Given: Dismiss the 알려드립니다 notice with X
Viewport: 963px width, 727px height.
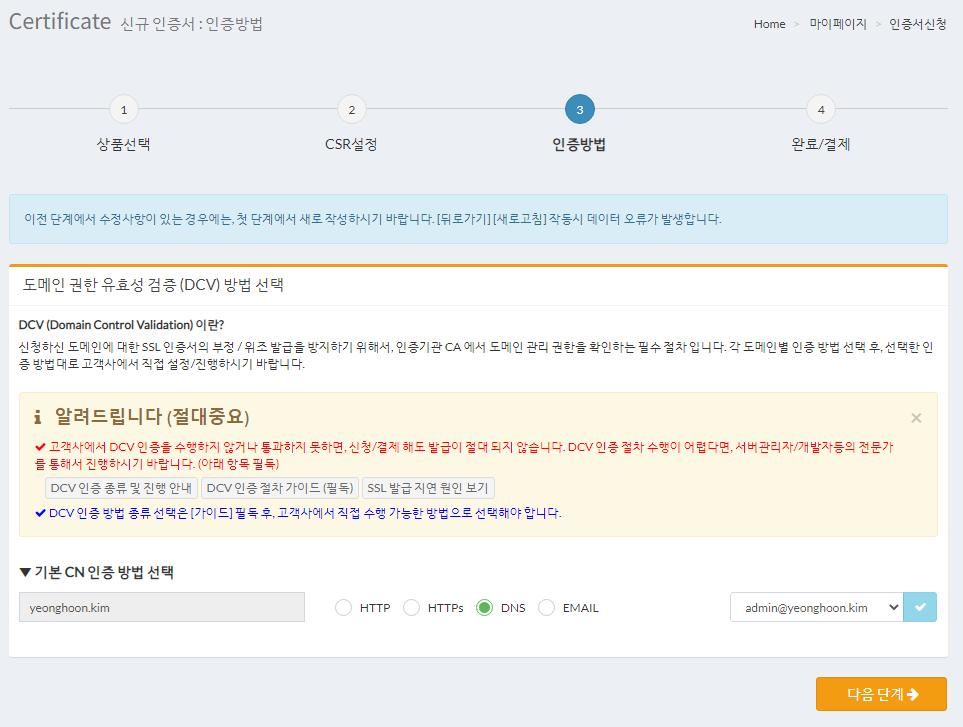Looking at the screenshot, I should (916, 418).
